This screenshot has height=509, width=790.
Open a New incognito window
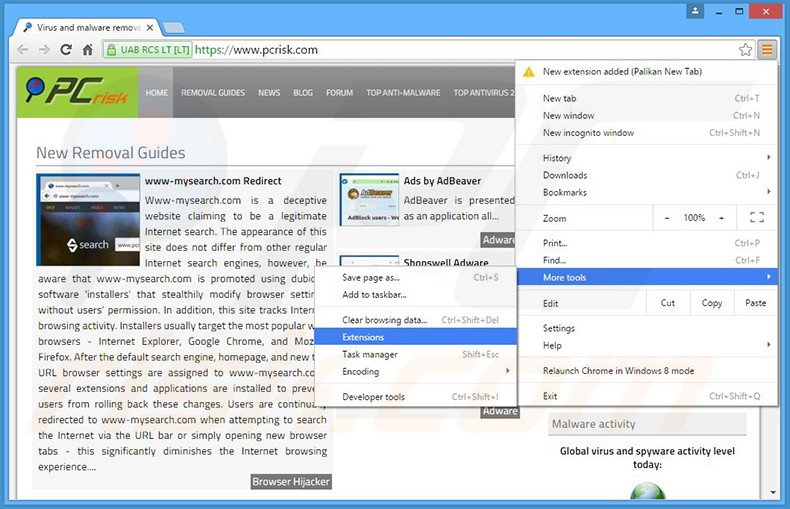click(x=646, y=133)
